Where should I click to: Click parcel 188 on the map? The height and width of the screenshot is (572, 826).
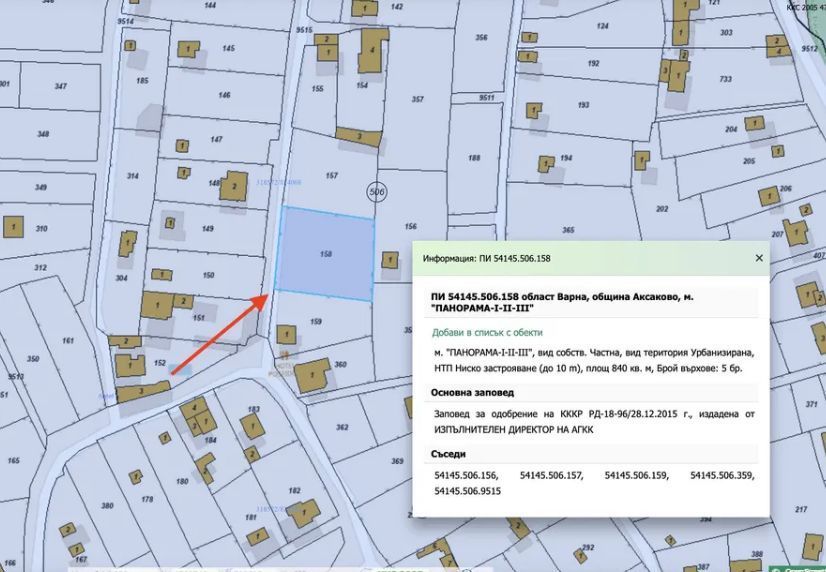pos(473,158)
